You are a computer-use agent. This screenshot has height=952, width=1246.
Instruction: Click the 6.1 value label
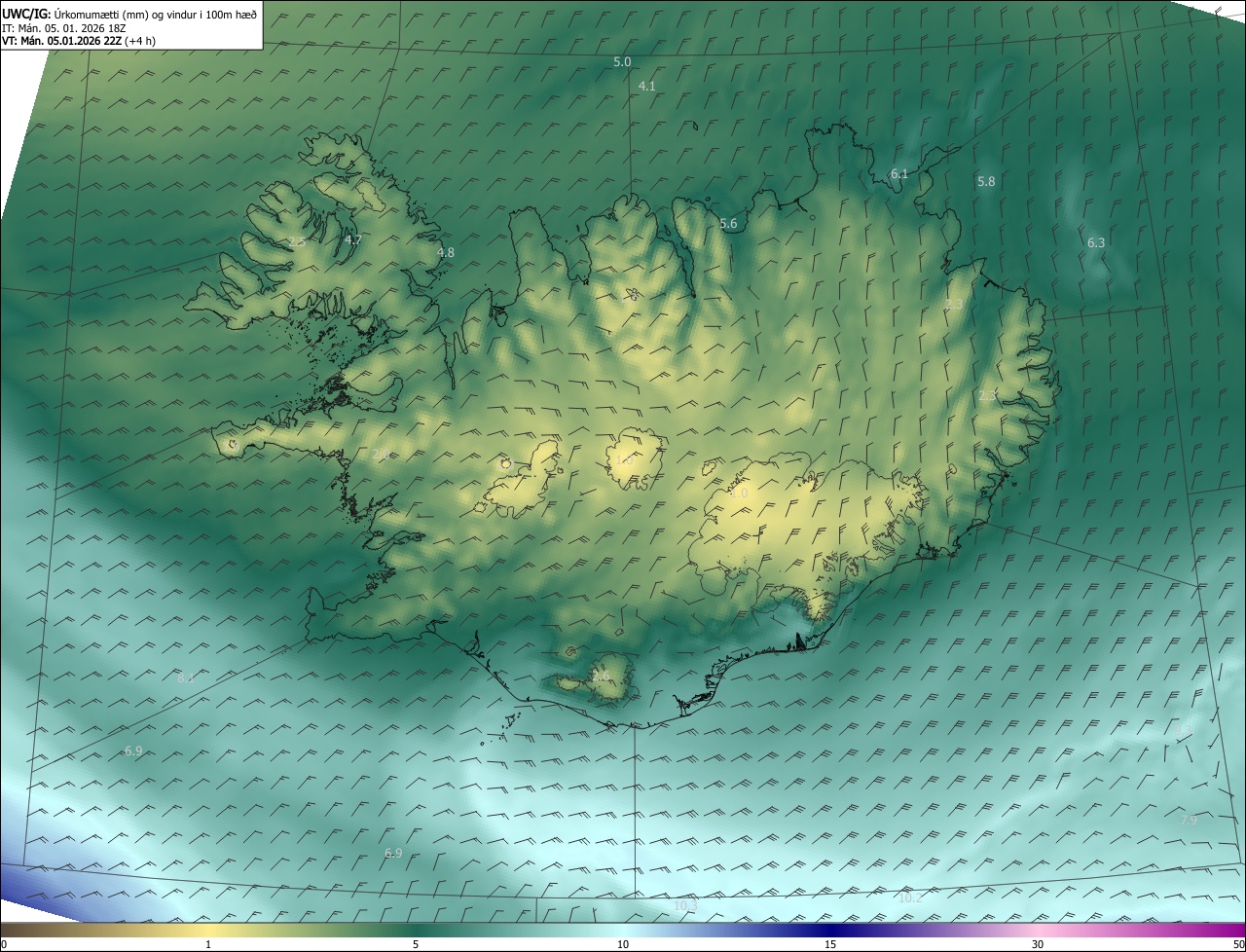(x=899, y=173)
